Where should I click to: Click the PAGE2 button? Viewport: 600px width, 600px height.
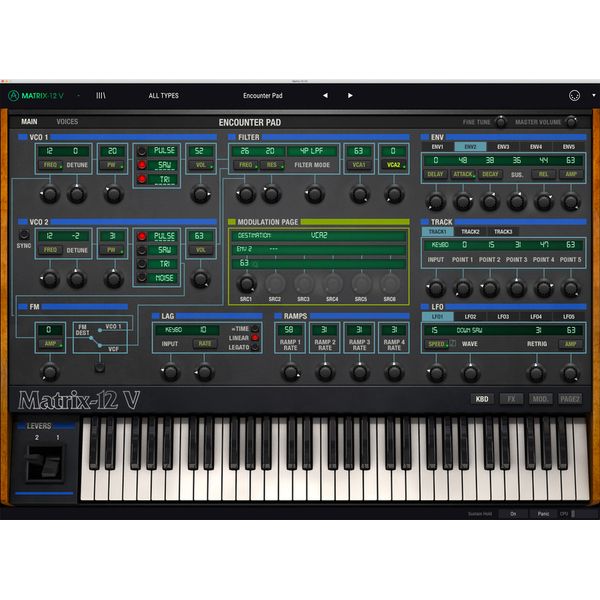point(570,399)
